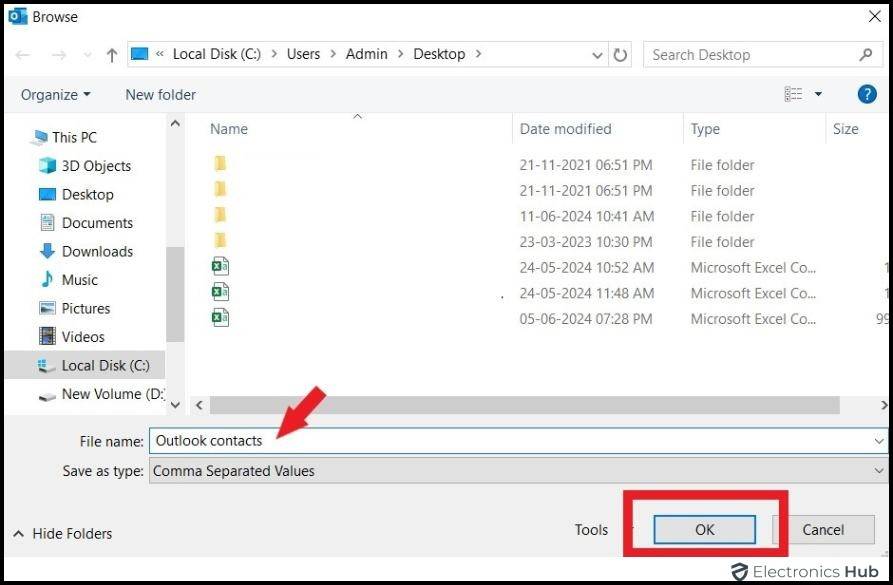Open the Organize menu
The width and height of the screenshot is (893, 585).
[x=55, y=95]
